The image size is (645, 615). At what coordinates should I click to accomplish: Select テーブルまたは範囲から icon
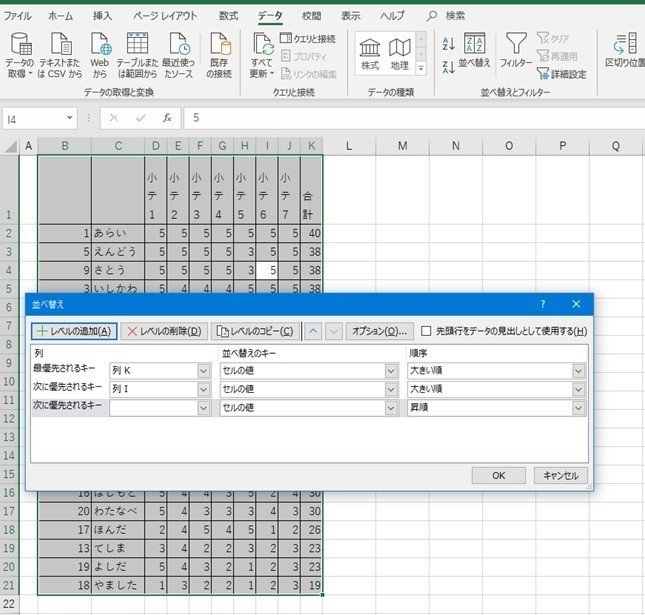tap(137, 56)
